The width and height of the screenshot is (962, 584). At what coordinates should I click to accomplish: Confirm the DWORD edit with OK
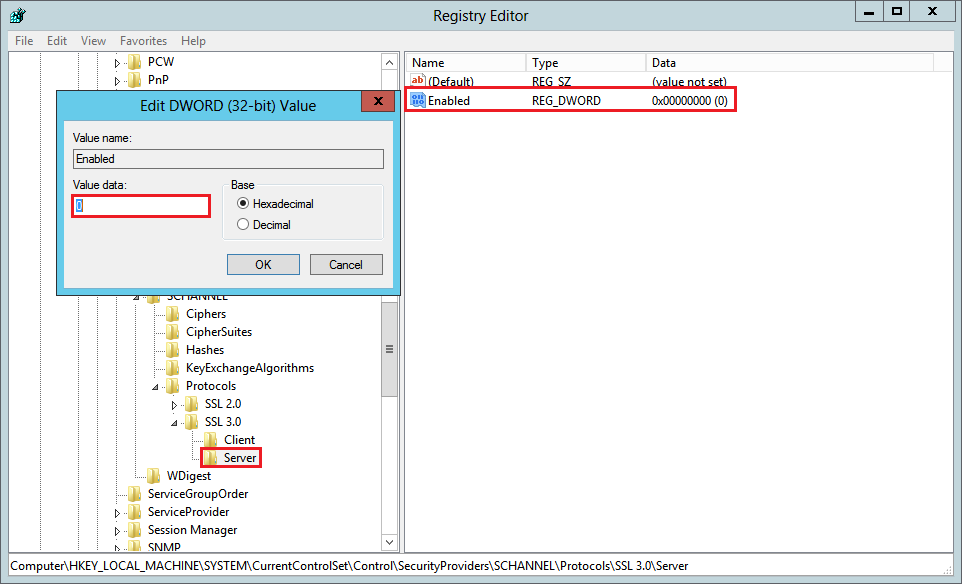pos(263,265)
